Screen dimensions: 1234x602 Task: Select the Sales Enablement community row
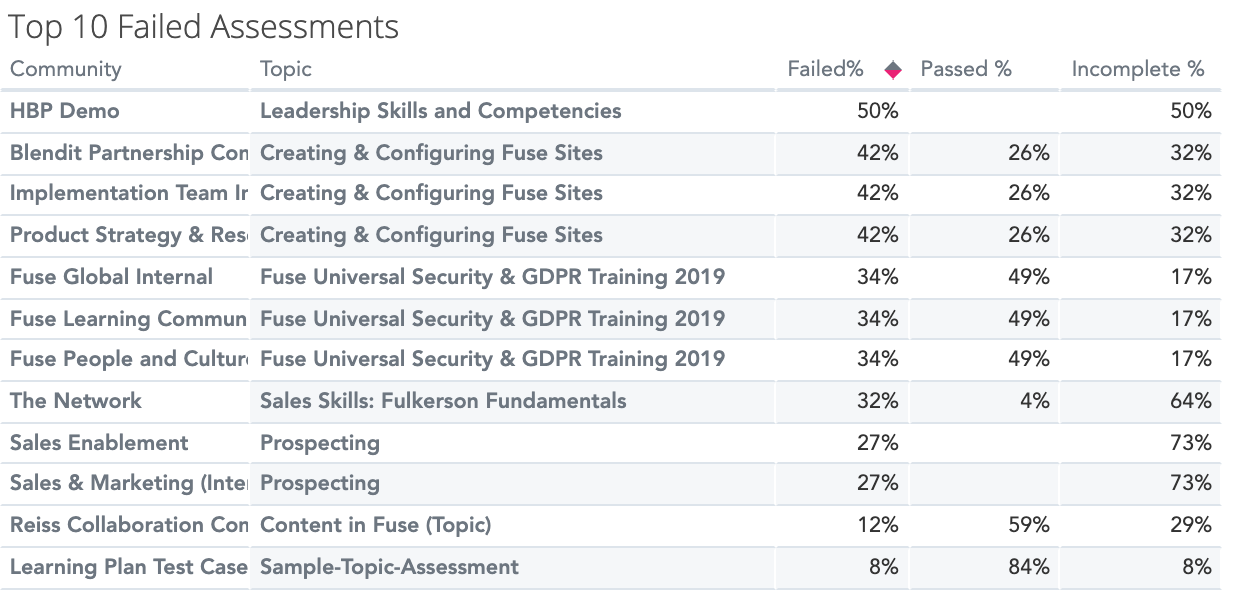tap(99, 443)
